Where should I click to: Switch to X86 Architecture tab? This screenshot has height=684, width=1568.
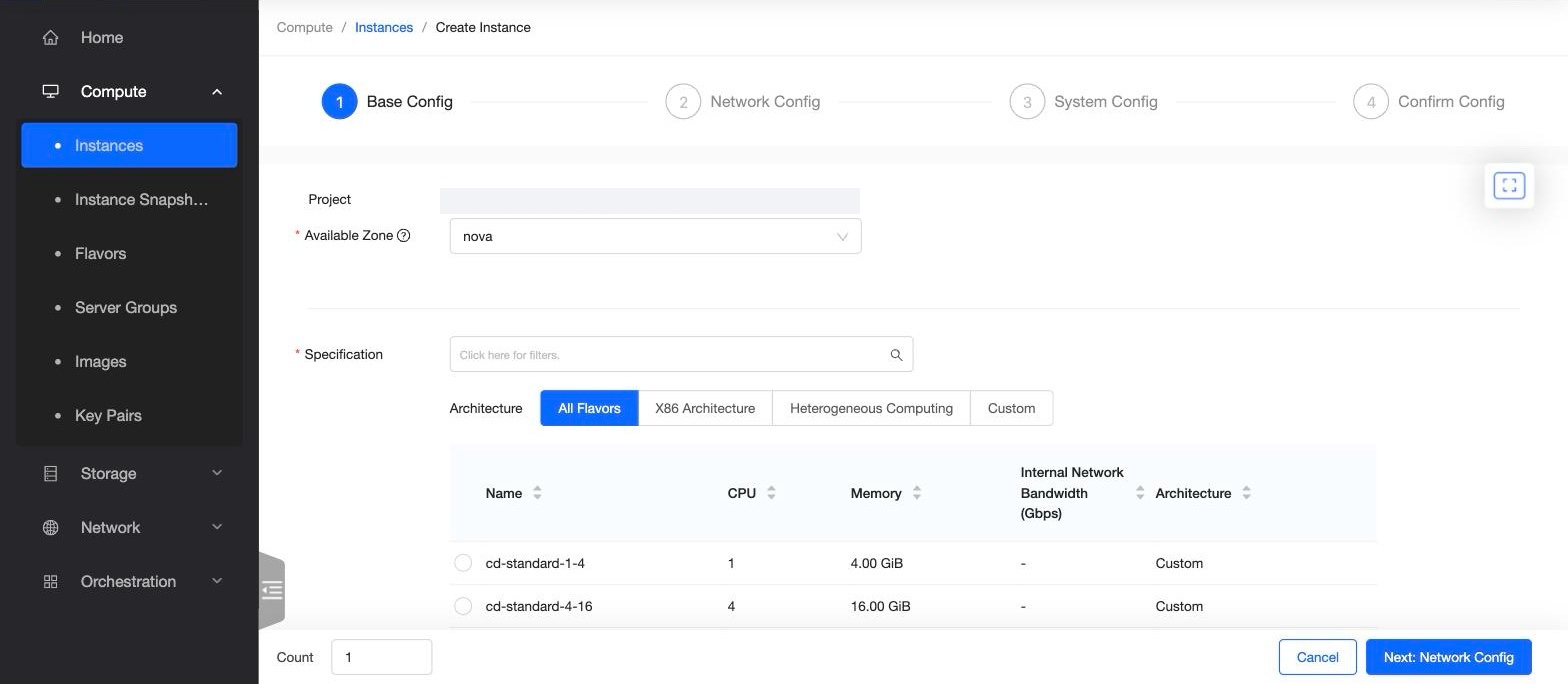coord(705,408)
